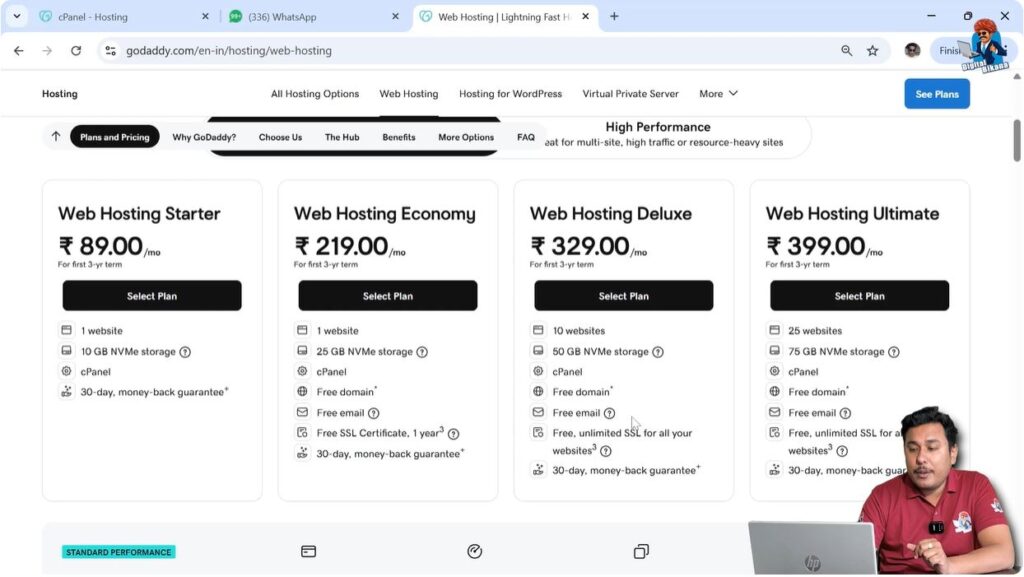
Task: Open a new browser tab
Action: pyautogui.click(x=614, y=16)
